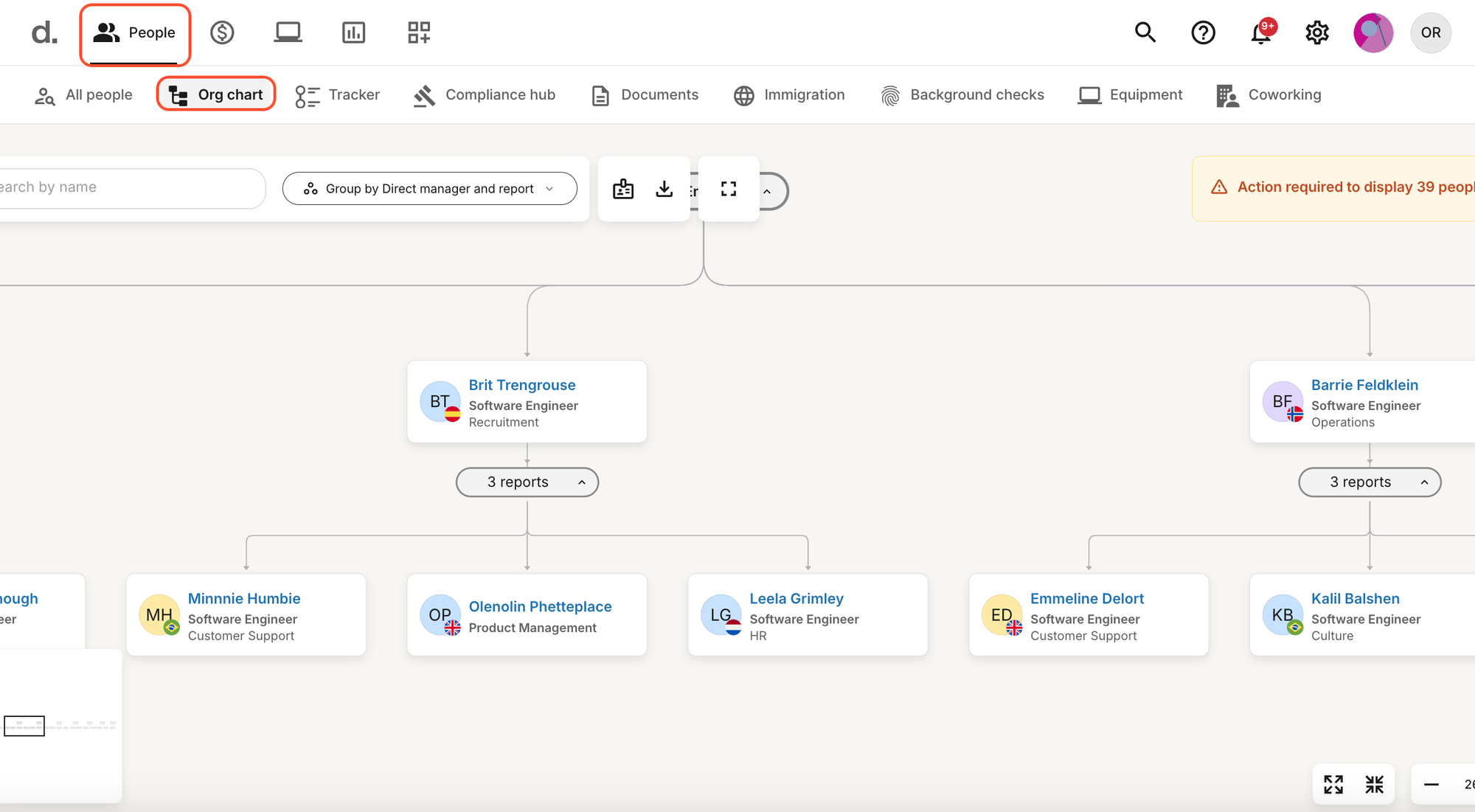Open Emmeline Delort profile link
The image size is (1475, 812).
(x=1087, y=599)
